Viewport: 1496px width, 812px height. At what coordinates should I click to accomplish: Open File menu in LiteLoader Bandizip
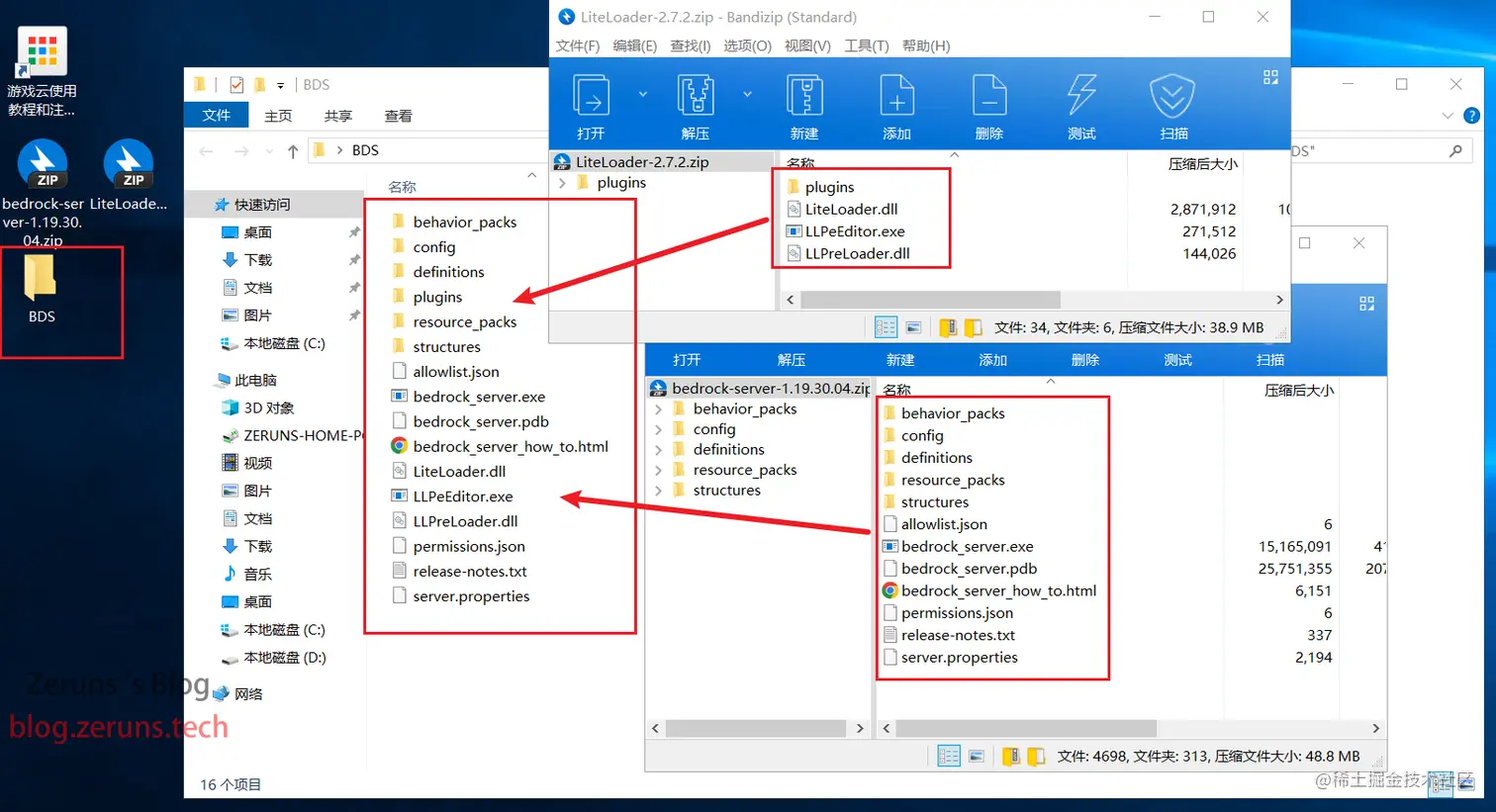(x=578, y=45)
